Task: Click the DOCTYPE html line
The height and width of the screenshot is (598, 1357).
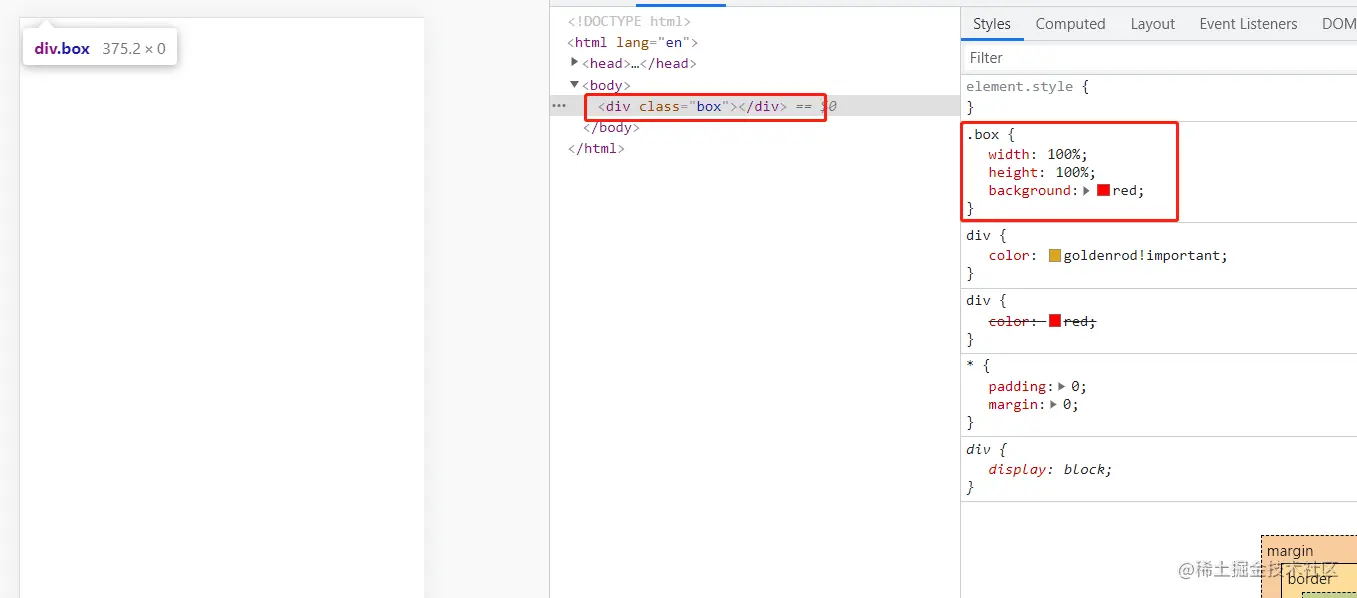Action: (x=629, y=21)
